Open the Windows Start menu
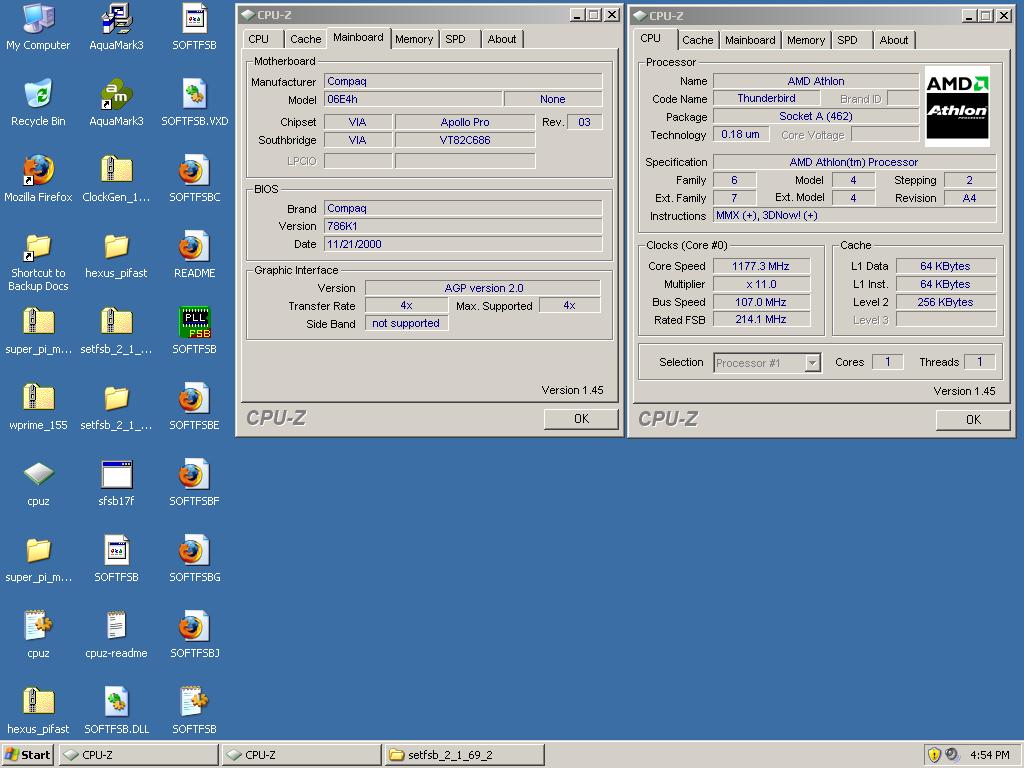 pos(27,755)
